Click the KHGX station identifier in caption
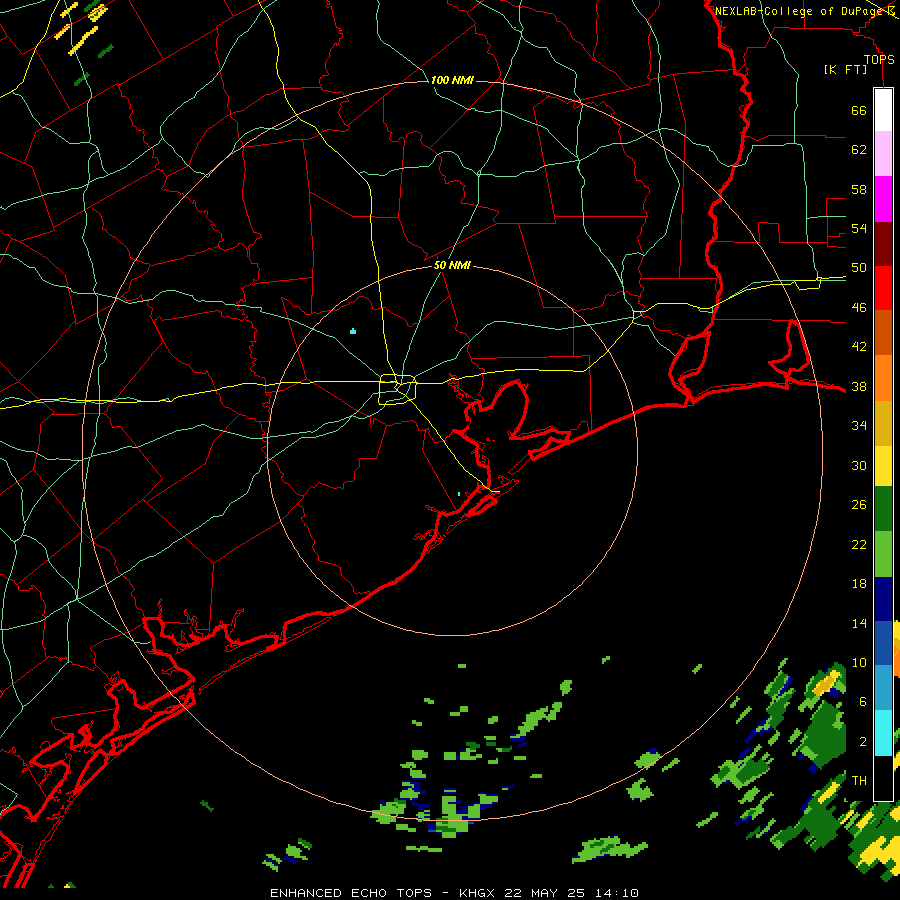Viewport: 900px width, 900px height. point(479,893)
